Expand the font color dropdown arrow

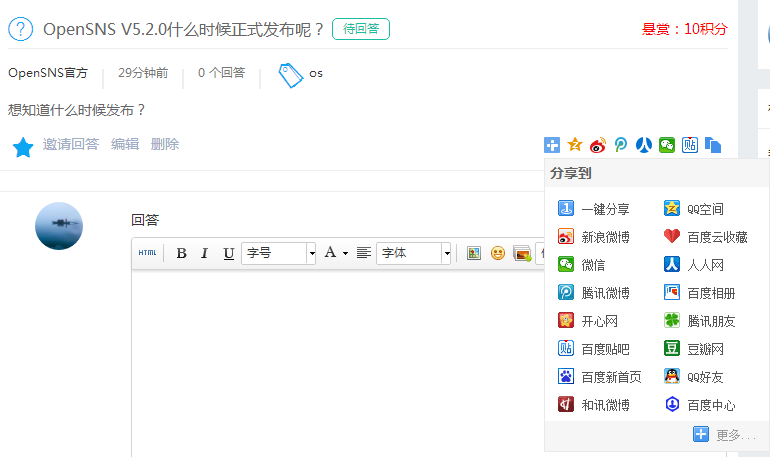[345, 253]
